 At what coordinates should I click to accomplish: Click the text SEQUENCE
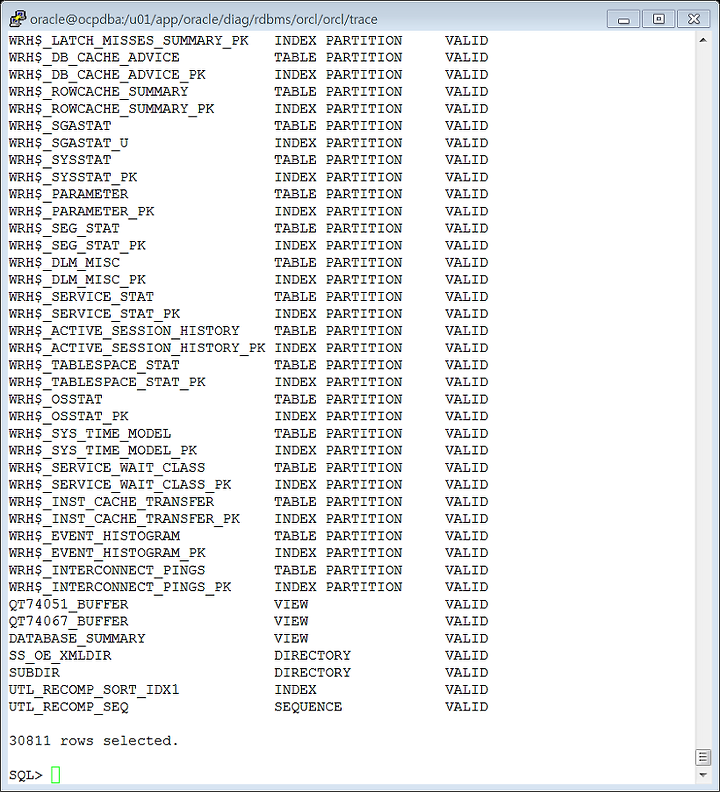(308, 707)
